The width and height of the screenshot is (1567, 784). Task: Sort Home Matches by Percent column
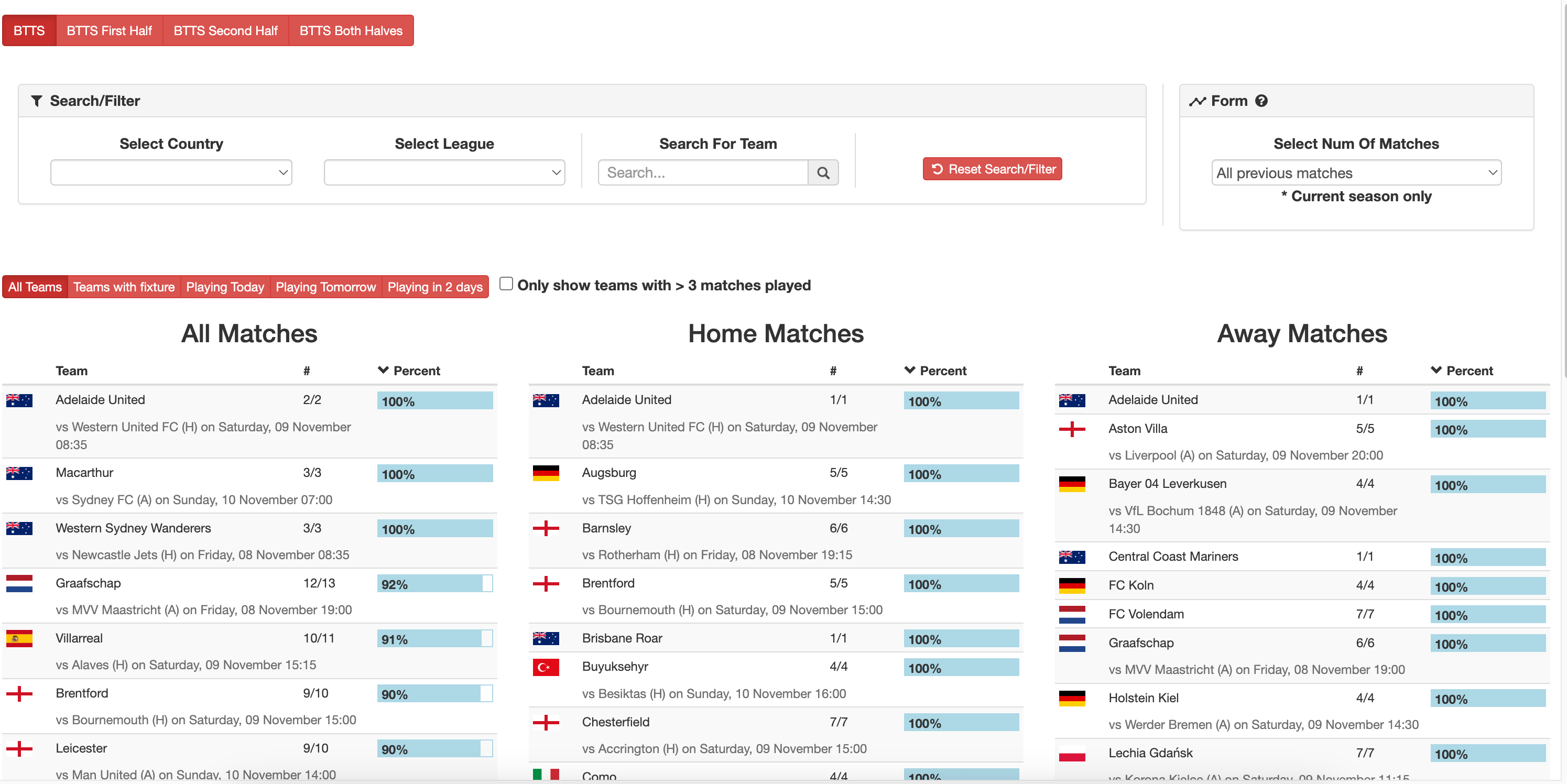(935, 371)
